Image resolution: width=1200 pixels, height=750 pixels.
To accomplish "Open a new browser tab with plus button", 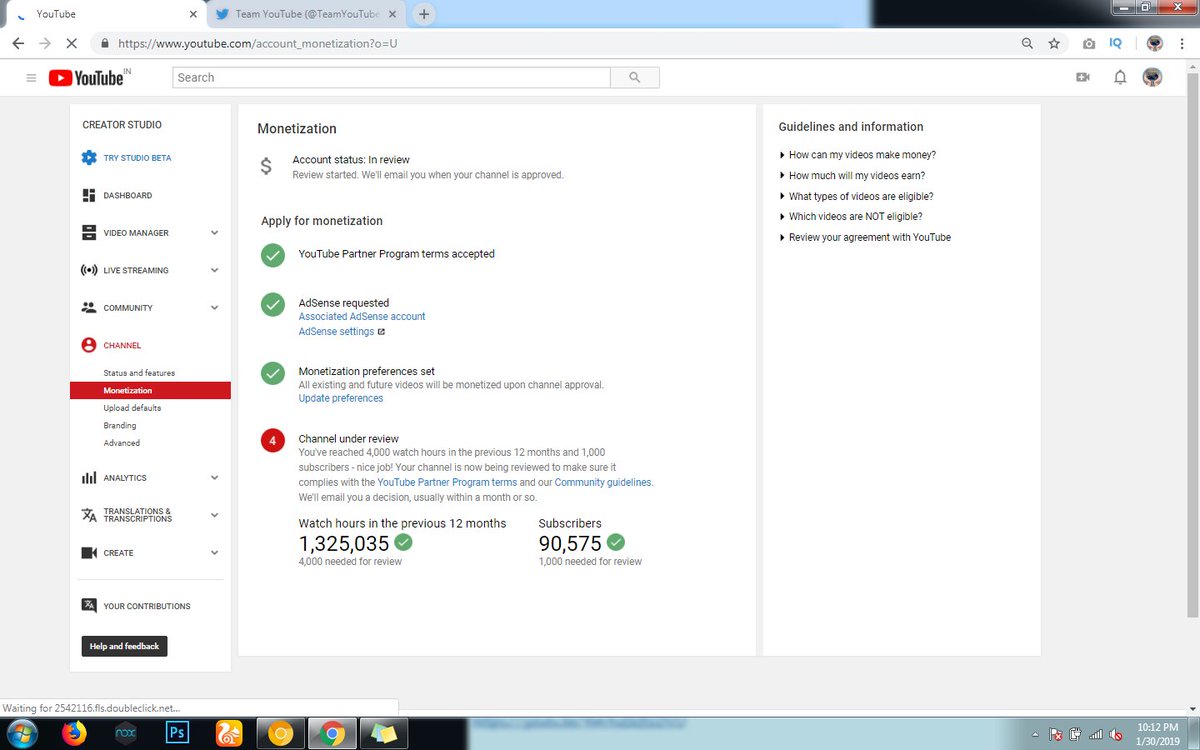I will (424, 14).
